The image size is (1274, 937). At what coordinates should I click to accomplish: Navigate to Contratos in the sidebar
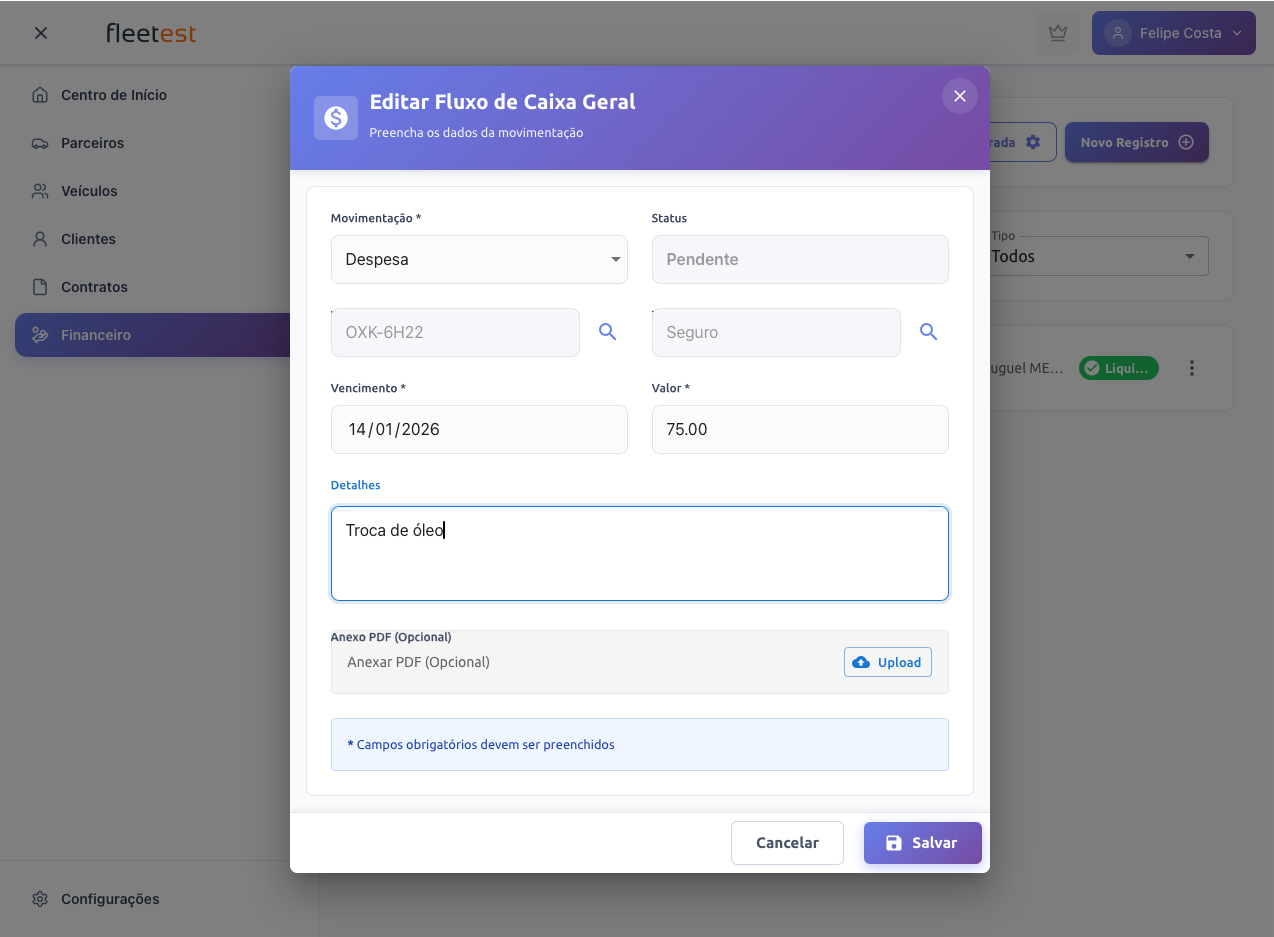95,287
